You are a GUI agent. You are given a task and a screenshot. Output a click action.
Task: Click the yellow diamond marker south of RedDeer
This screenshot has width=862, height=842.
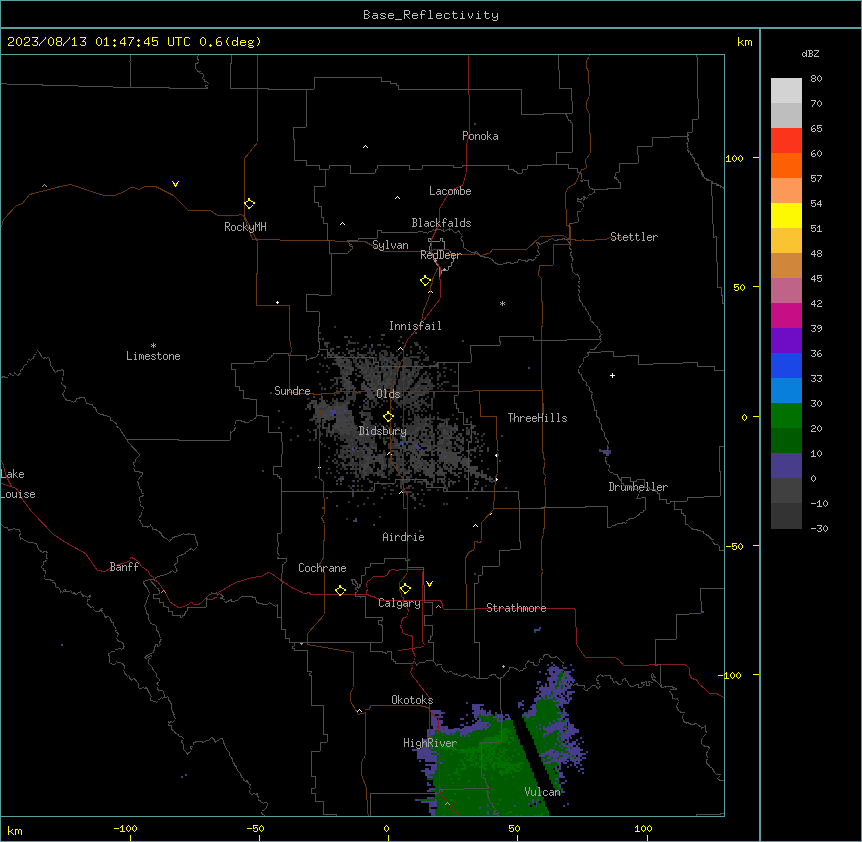425,281
